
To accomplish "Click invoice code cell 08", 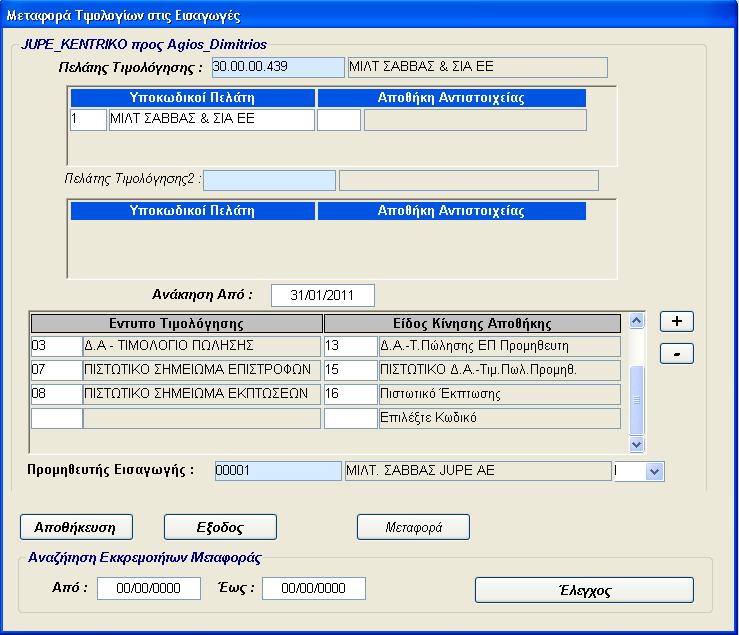I will (57, 394).
